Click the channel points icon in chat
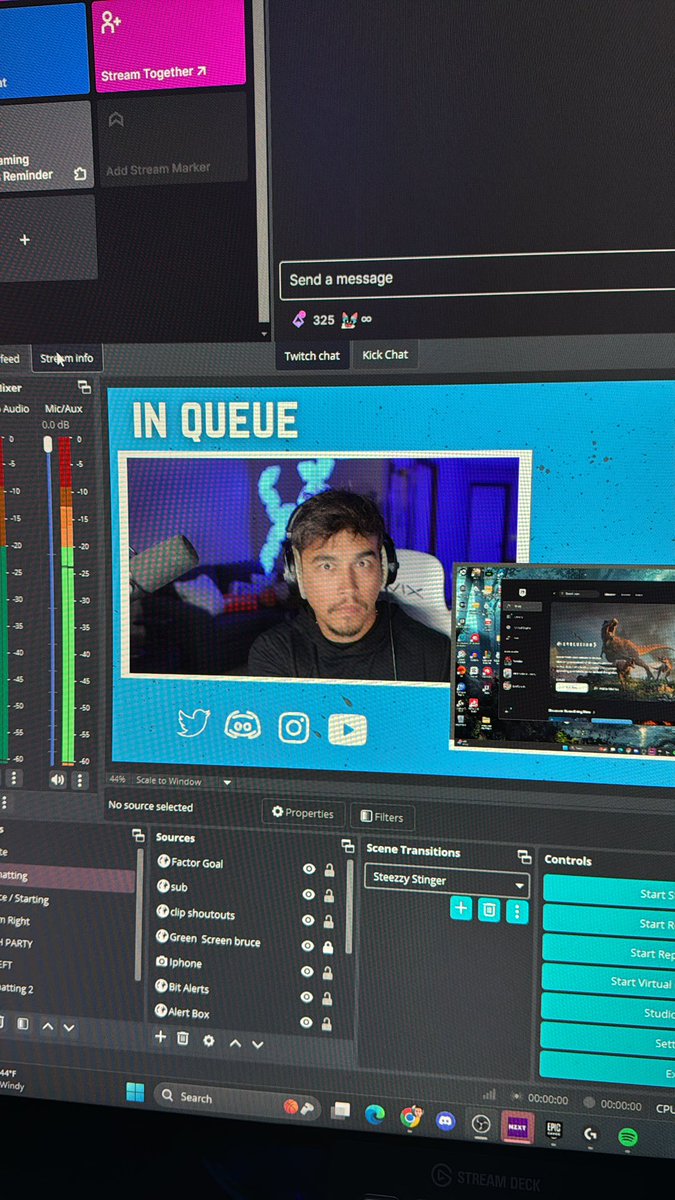 (349, 320)
